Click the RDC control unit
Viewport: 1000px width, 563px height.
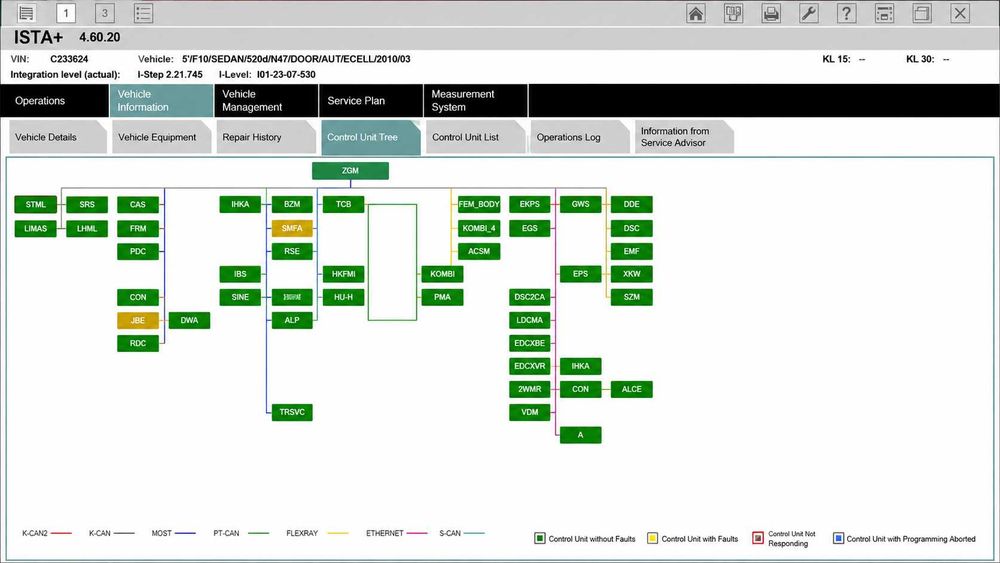pyautogui.click(x=138, y=343)
